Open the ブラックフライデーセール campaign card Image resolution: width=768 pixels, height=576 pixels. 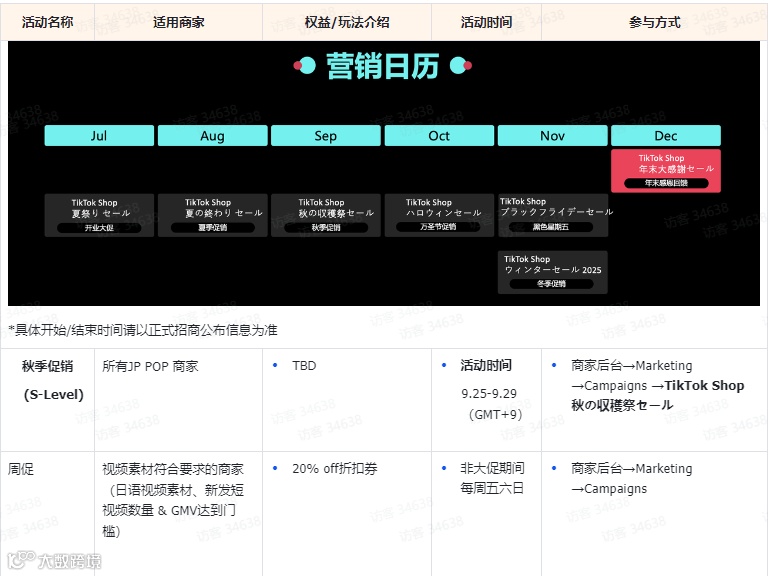tap(552, 216)
